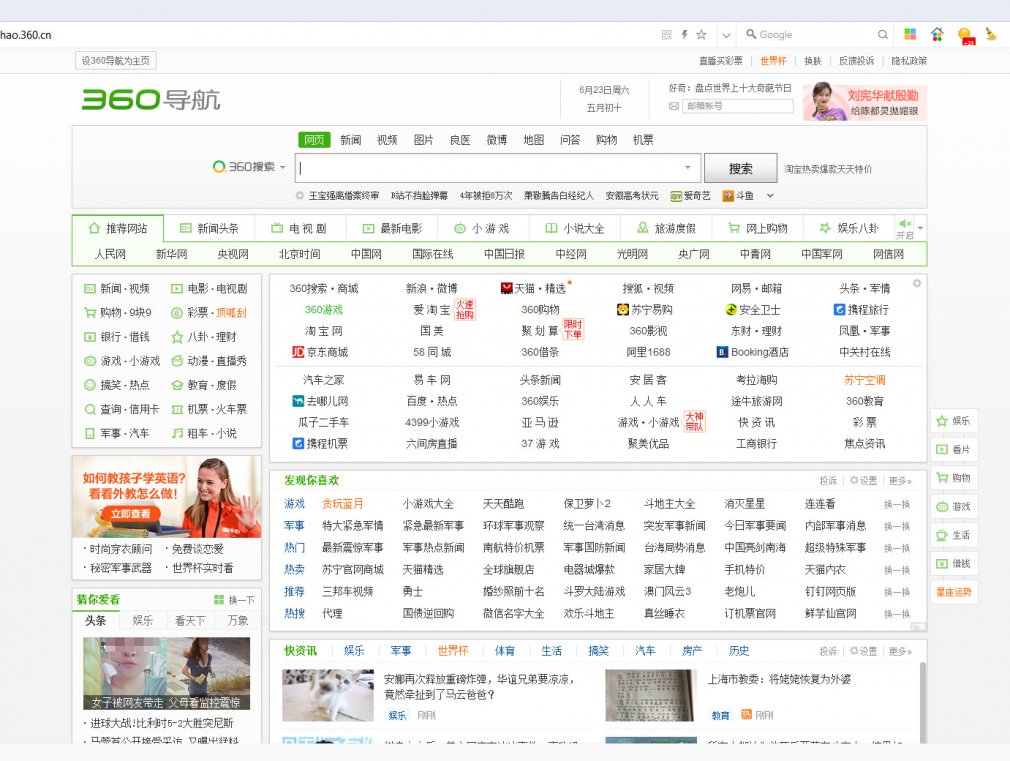Open floating sidebar 购物 cart shortcut
The height and width of the screenshot is (761, 1010).
point(954,478)
